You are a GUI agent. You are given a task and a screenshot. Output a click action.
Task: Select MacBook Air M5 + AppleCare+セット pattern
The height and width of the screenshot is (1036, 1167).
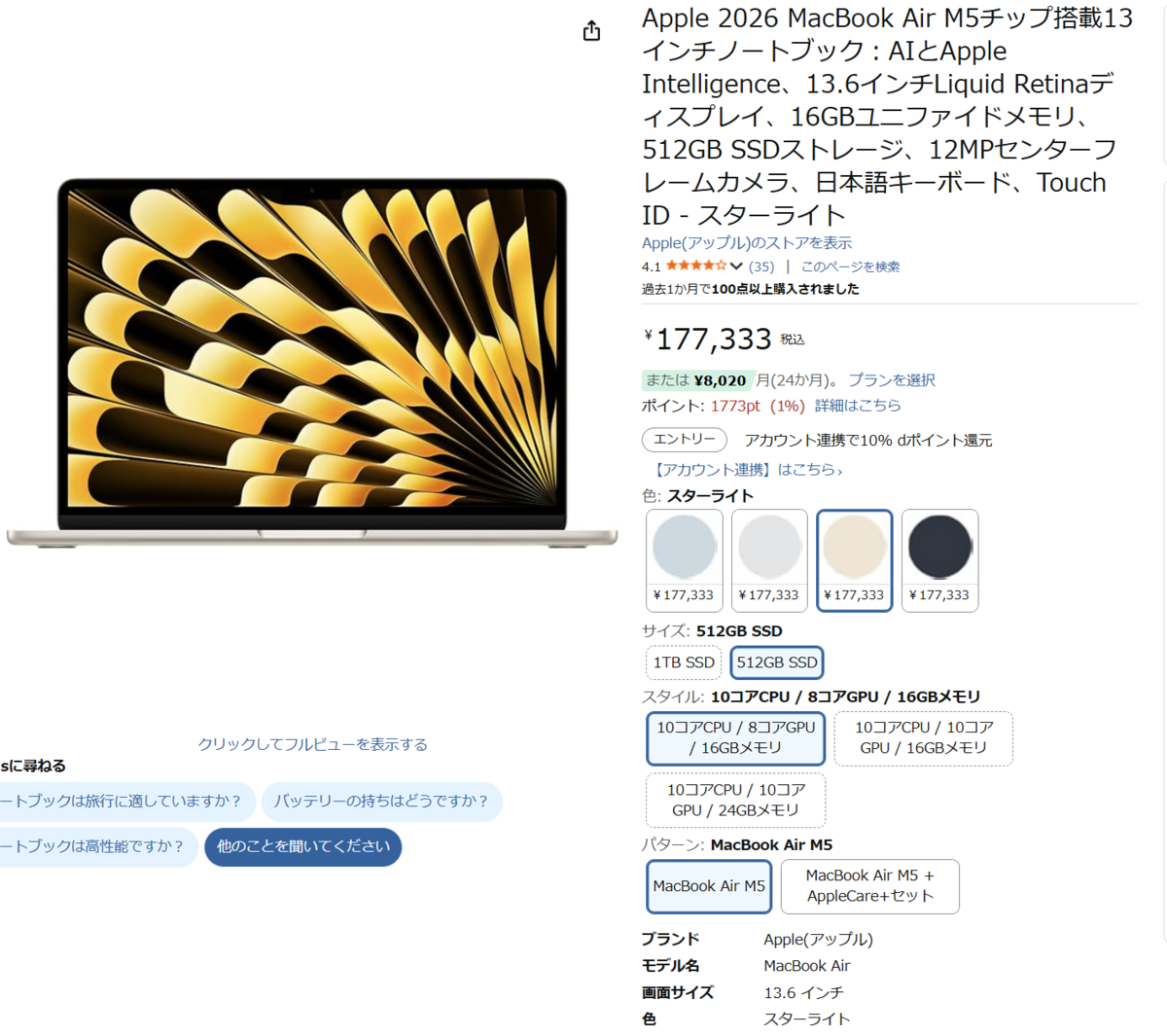pos(870,886)
